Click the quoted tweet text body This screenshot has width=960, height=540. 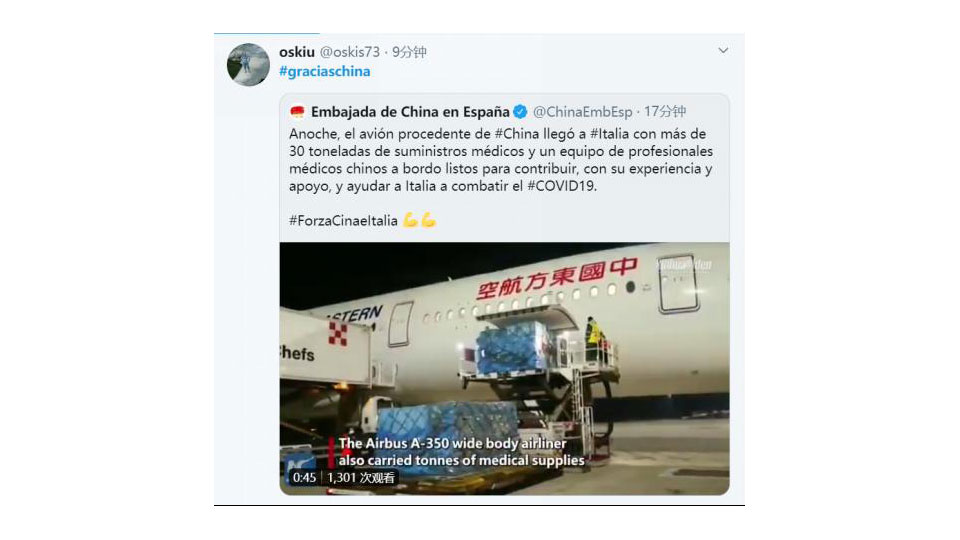pos(501,160)
